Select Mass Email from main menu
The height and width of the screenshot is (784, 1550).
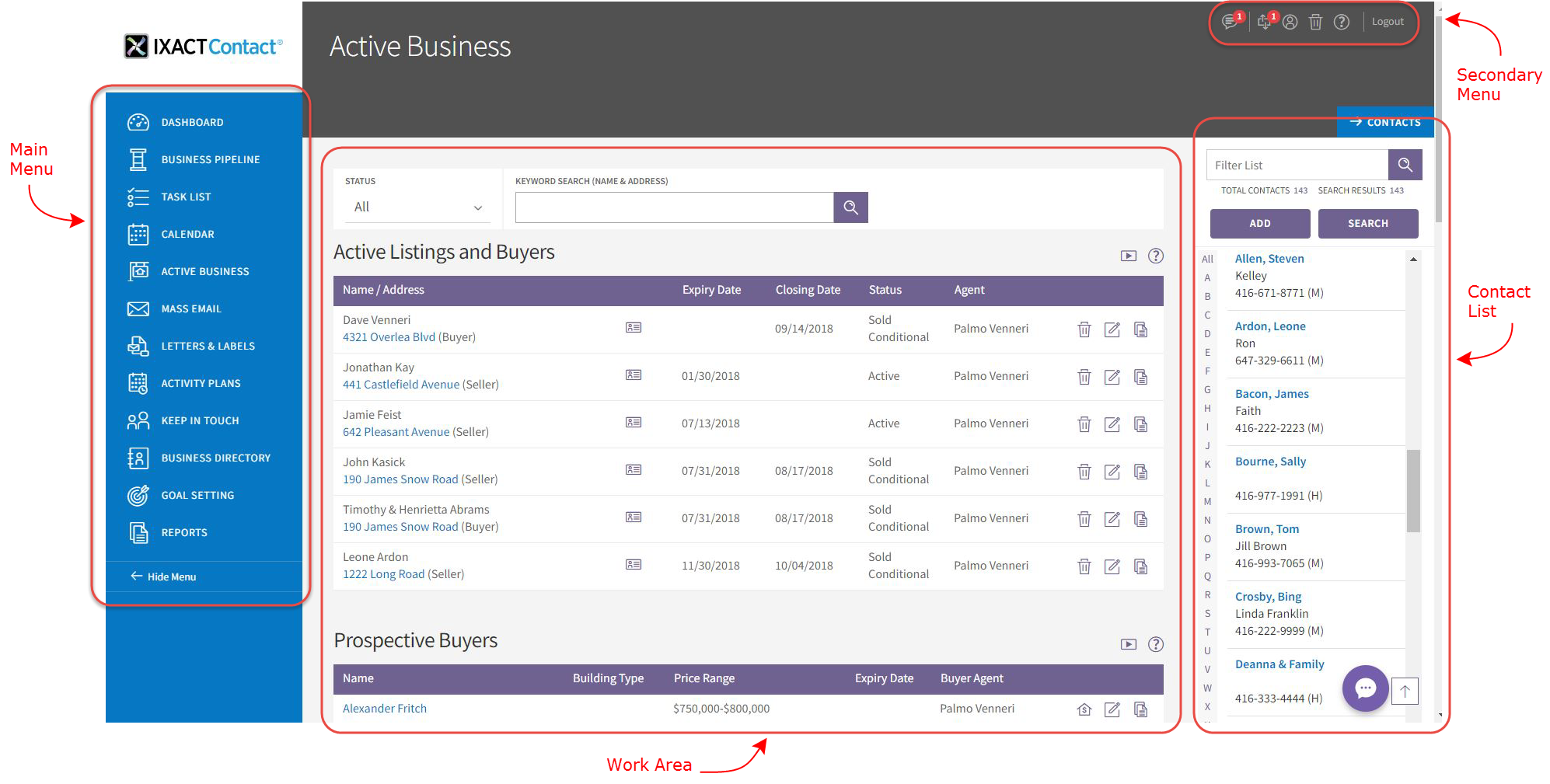click(x=191, y=308)
